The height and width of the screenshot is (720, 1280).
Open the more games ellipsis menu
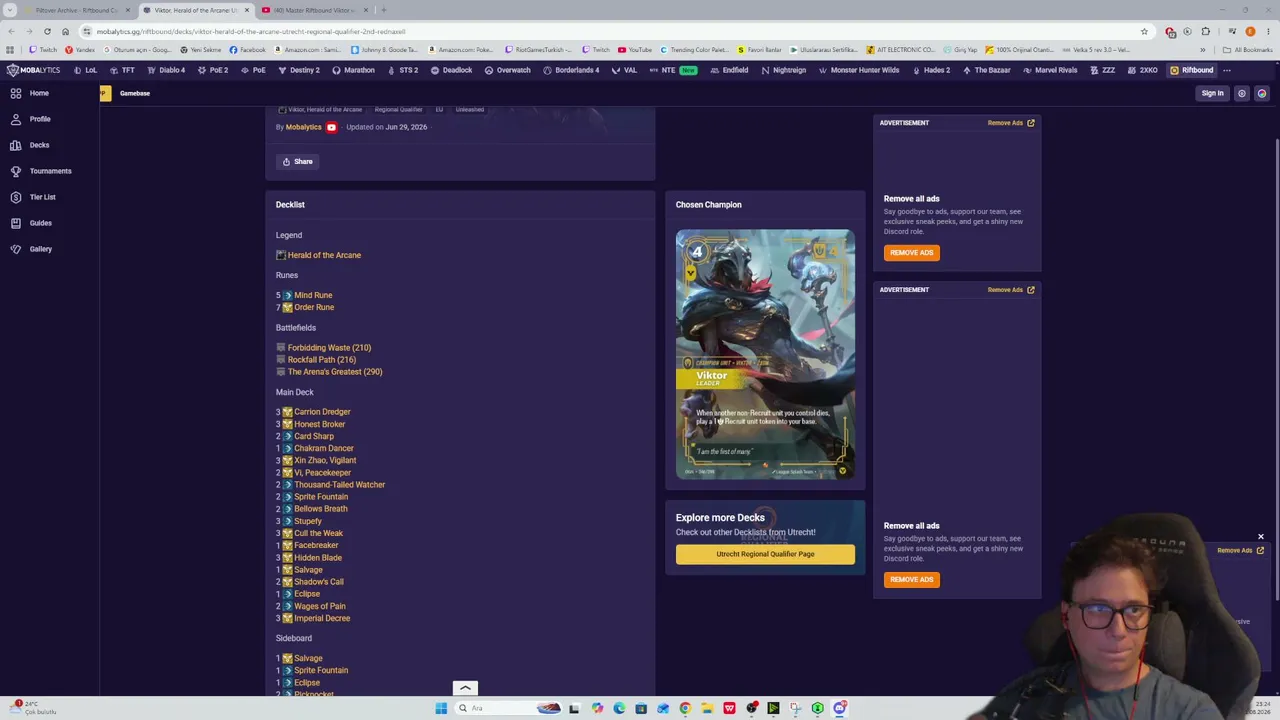pos(1227,70)
